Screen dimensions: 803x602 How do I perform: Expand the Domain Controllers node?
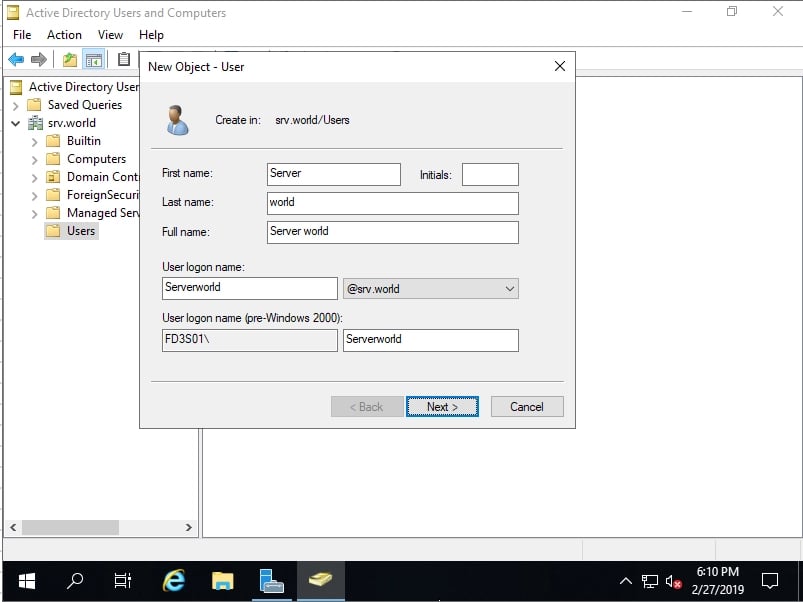click(35, 178)
